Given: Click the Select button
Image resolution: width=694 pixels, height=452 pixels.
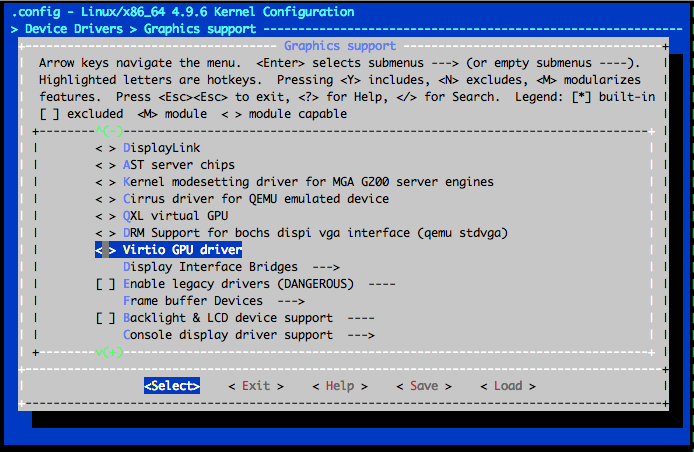Looking at the screenshot, I should [172, 386].
